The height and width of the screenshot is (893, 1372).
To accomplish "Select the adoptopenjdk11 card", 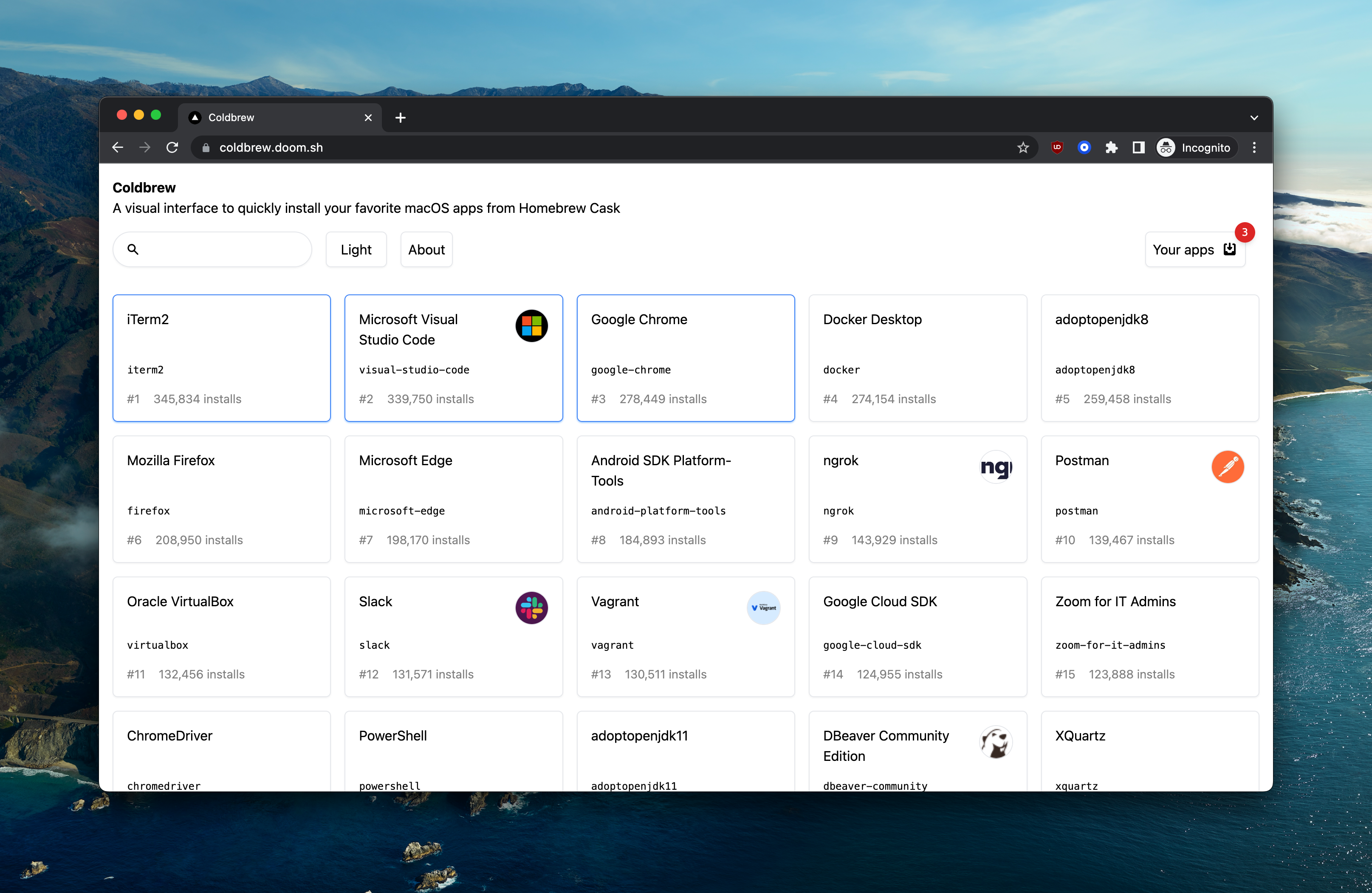I will pos(686,751).
